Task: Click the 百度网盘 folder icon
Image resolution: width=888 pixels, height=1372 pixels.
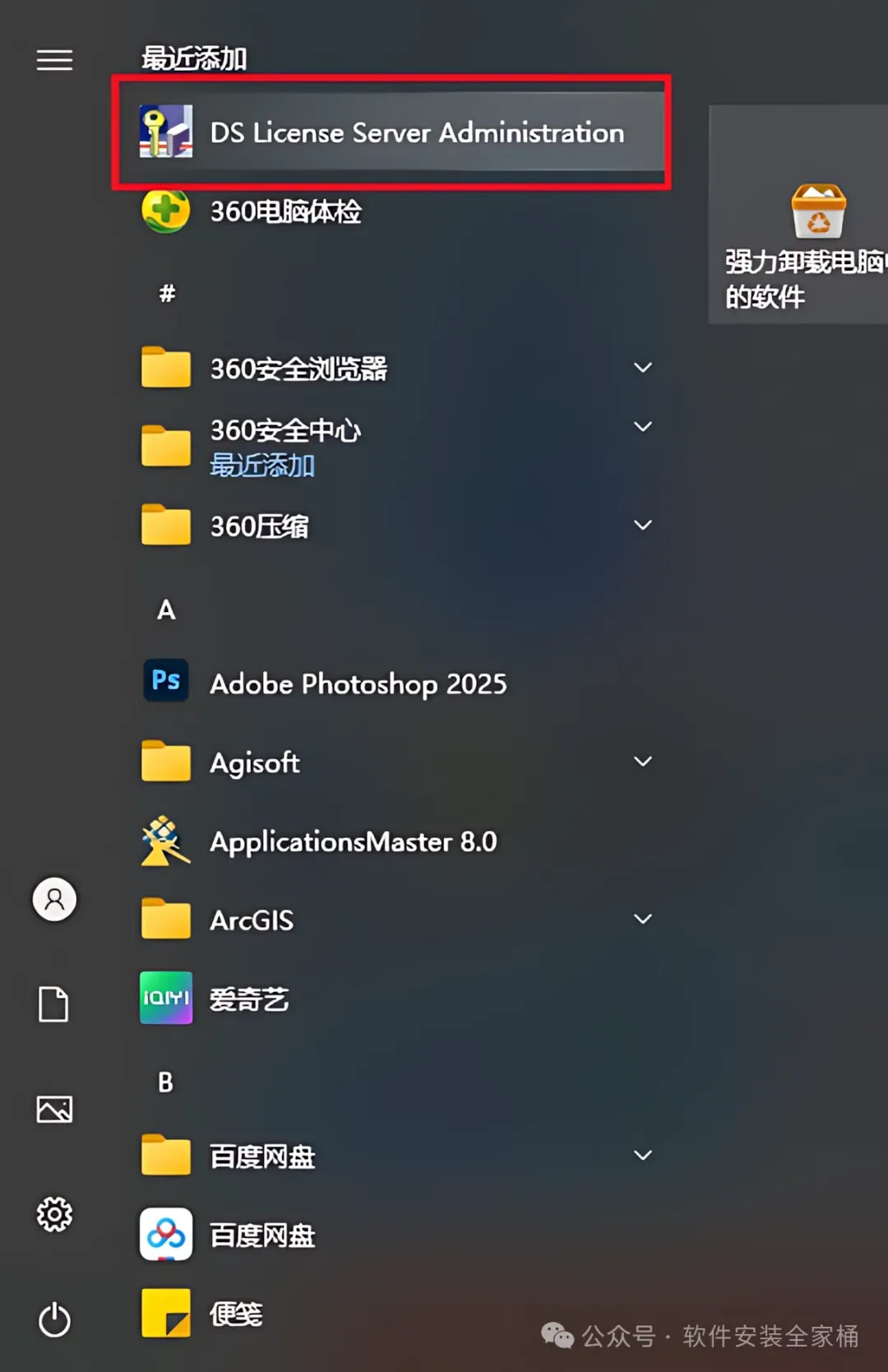Action: click(166, 1155)
